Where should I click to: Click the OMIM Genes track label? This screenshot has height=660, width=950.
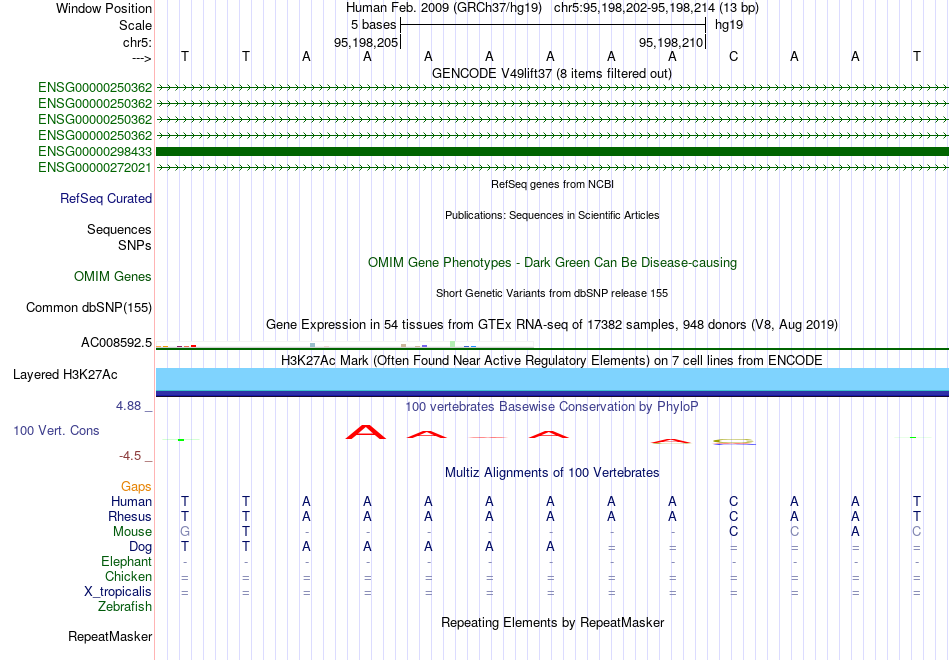(113, 276)
